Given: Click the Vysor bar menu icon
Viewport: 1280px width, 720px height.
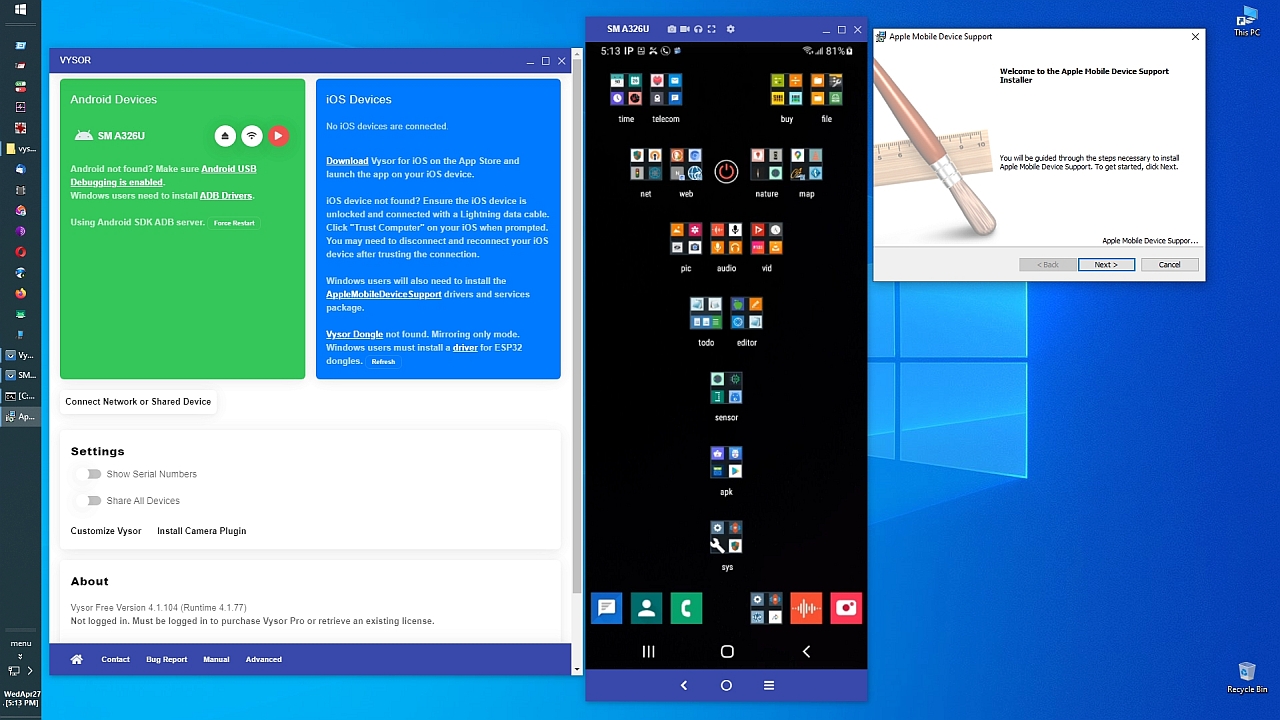Looking at the screenshot, I should (x=769, y=686).
